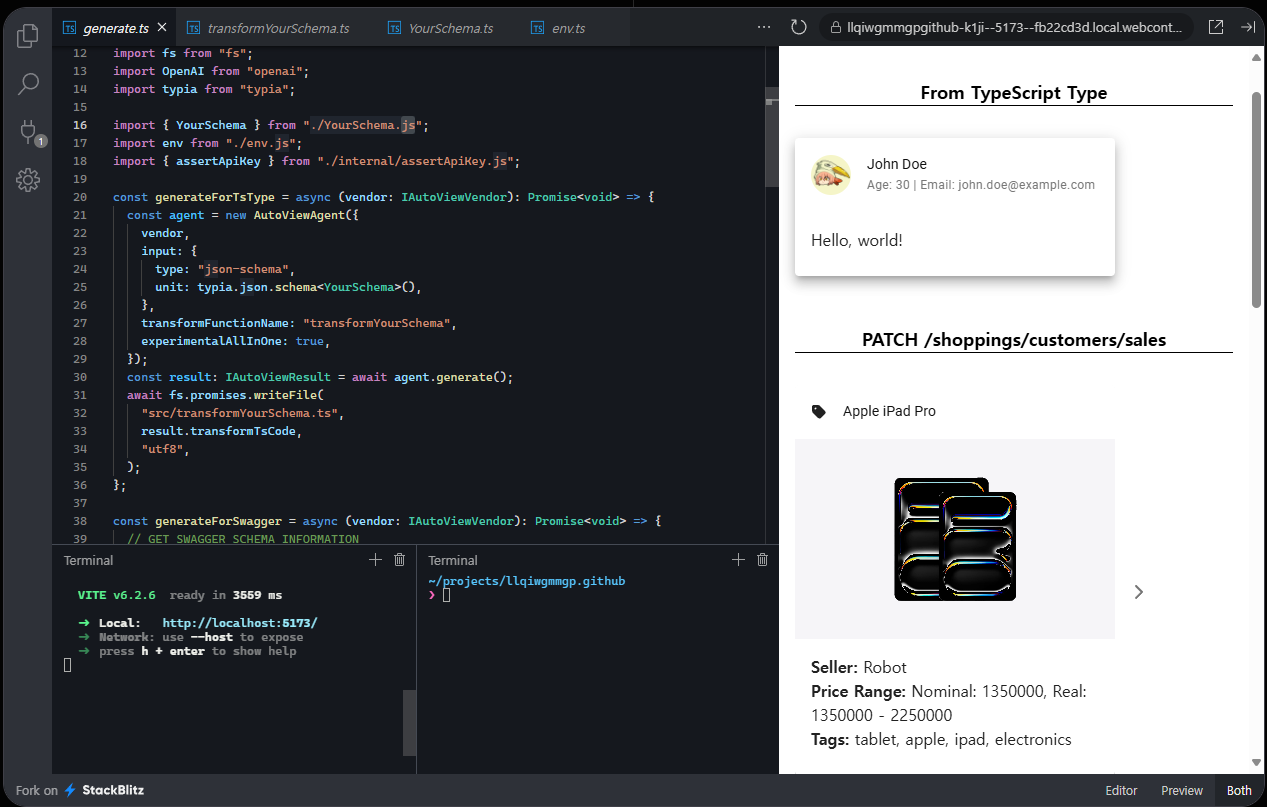Click the 'Seller: Robot' line
Image resolution: width=1267 pixels, height=807 pixels.
[x=859, y=667]
